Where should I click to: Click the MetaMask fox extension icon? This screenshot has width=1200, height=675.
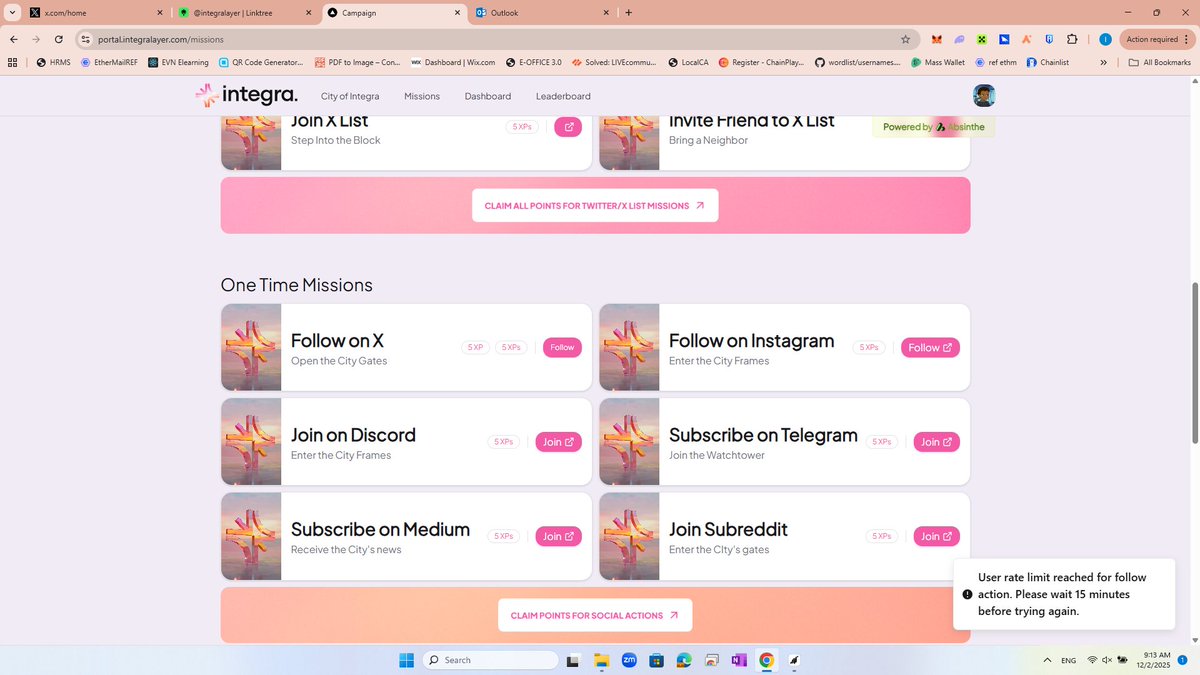click(937, 39)
